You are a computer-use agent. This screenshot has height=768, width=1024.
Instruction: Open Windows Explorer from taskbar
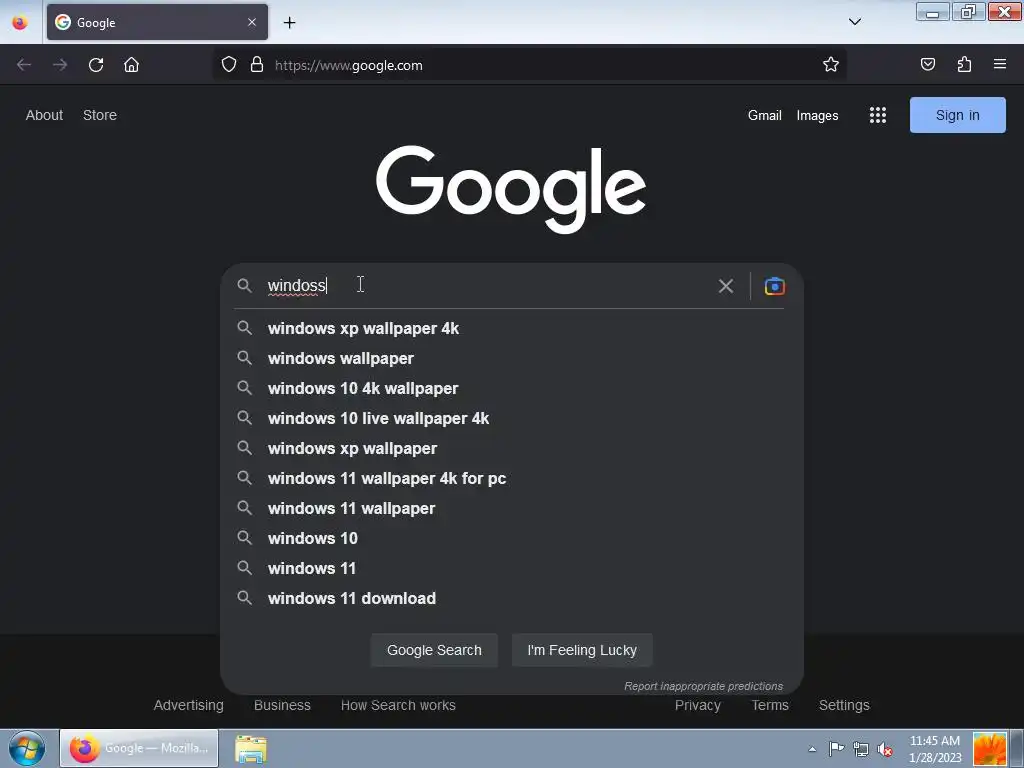pyautogui.click(x=251, y=749)
